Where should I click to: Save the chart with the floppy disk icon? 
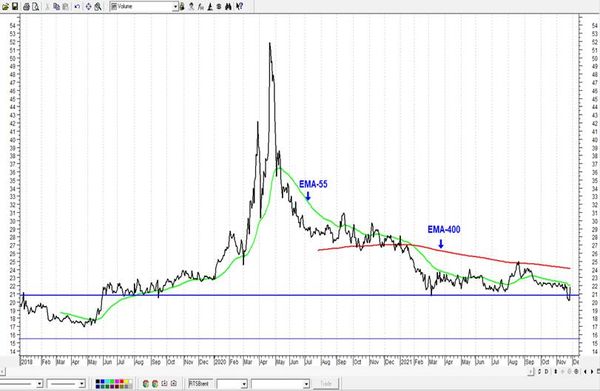(x=15, y=6)
